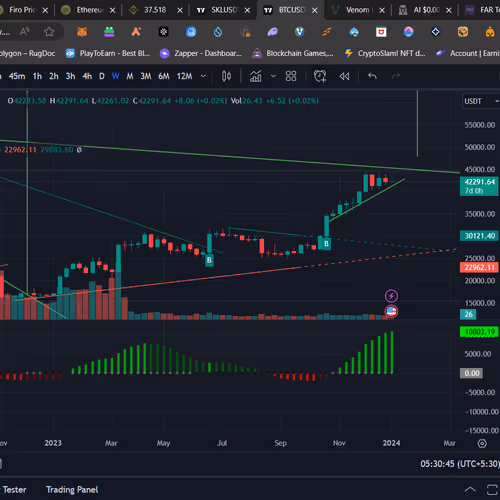Open the Zapper Dashboard bookmark
This screenshot has height=500, width=500.
201,53
